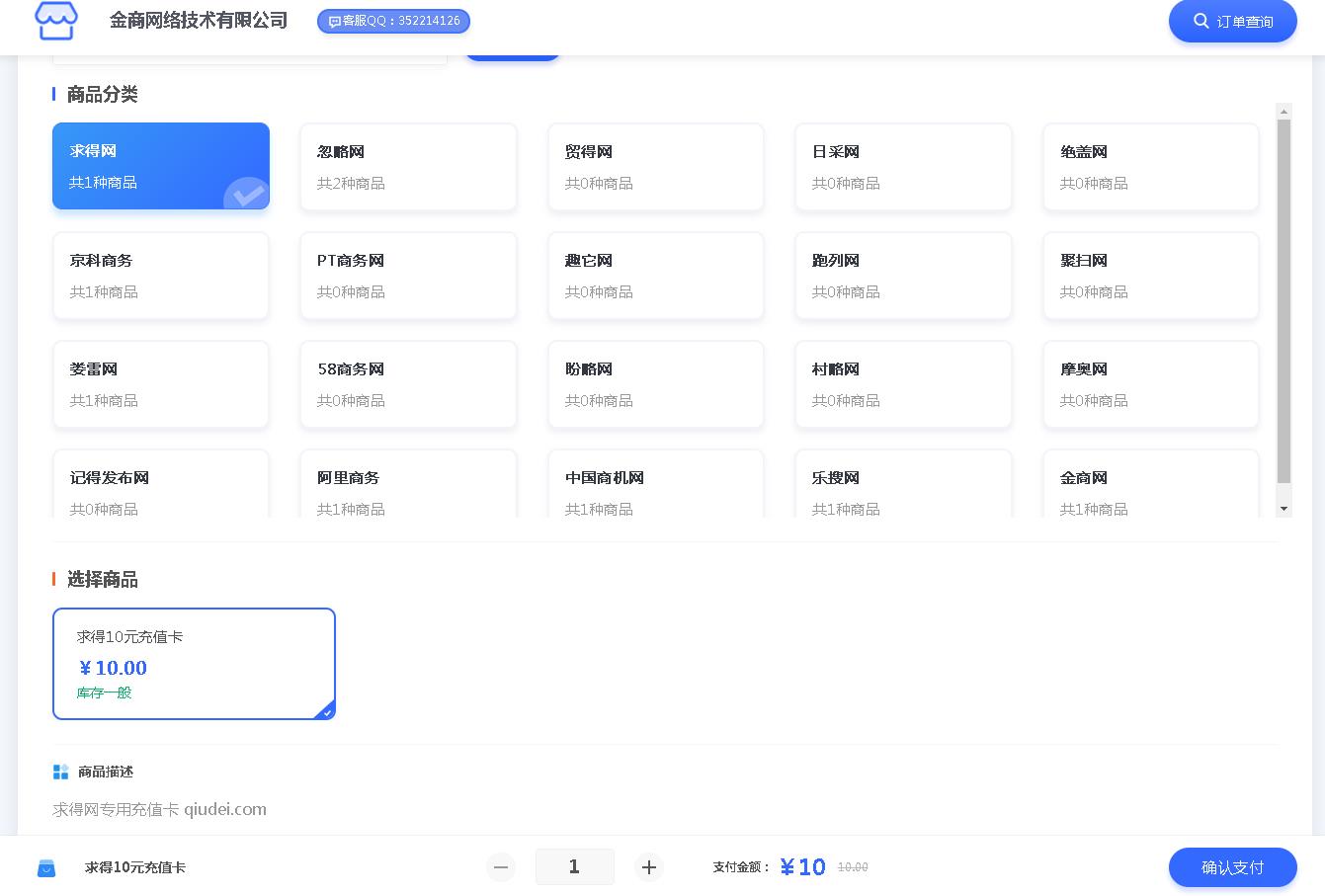Click 共2种商品 count under 忽略网
Screen dimensions: 1325x896
(x=351, y=183)
